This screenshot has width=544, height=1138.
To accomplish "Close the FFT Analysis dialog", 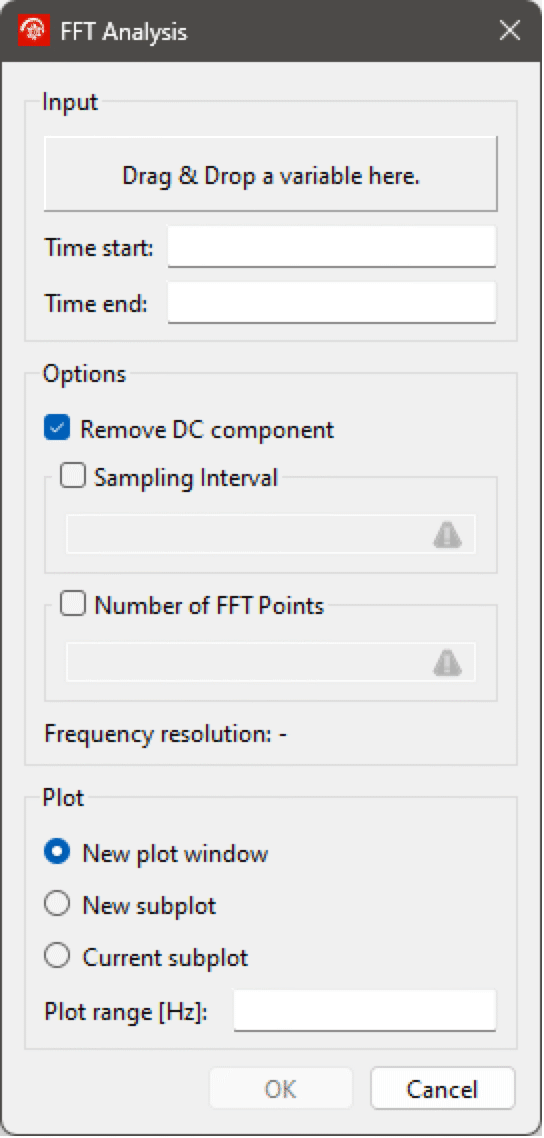I will [510, 30].
